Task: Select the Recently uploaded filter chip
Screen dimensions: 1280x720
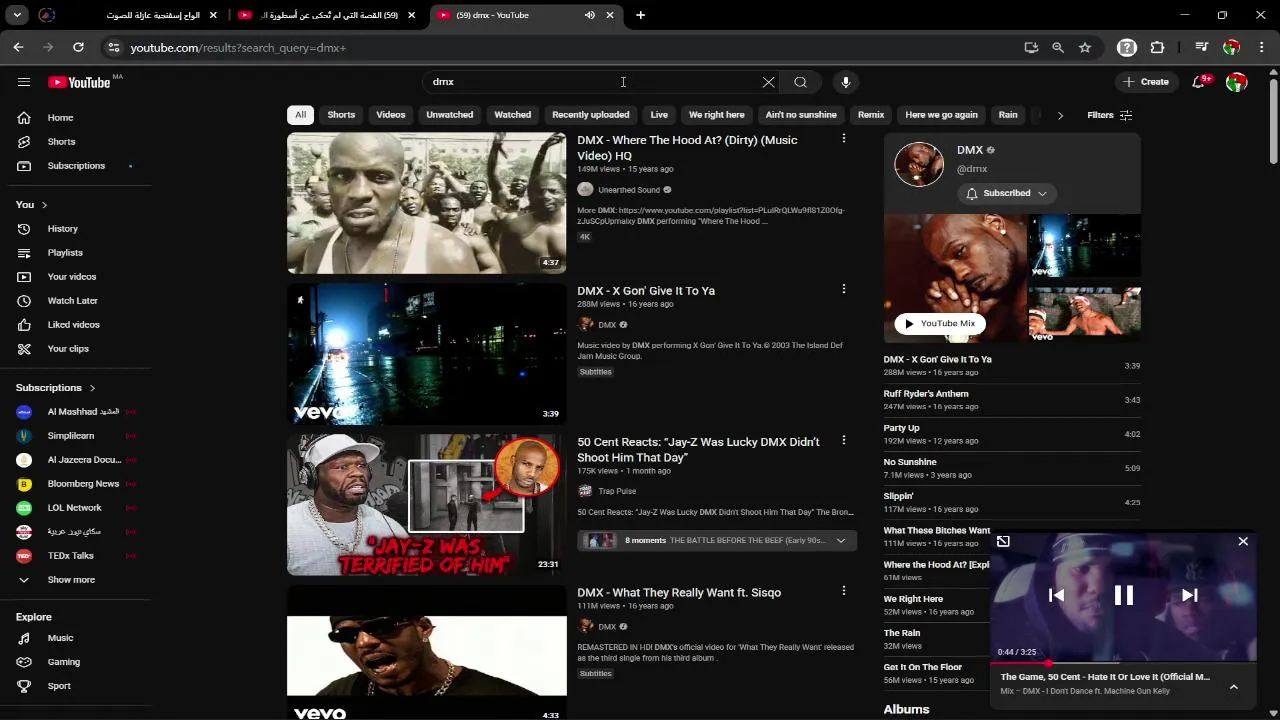Action: click(591, 115)
